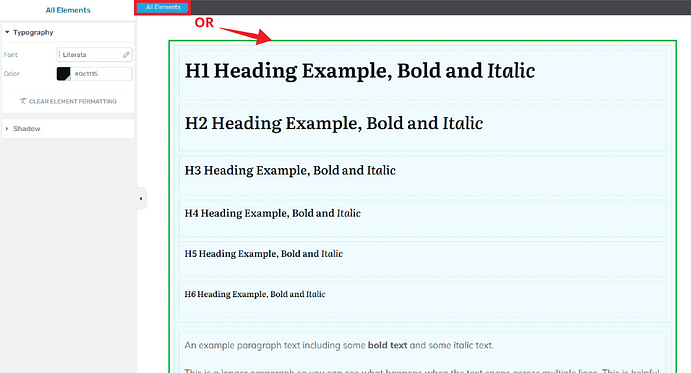Click CLEAR ELEMENT FORMATTING button
Image resolution: width=691 pixels, height=373 pixels.
[x=68, y=101]
